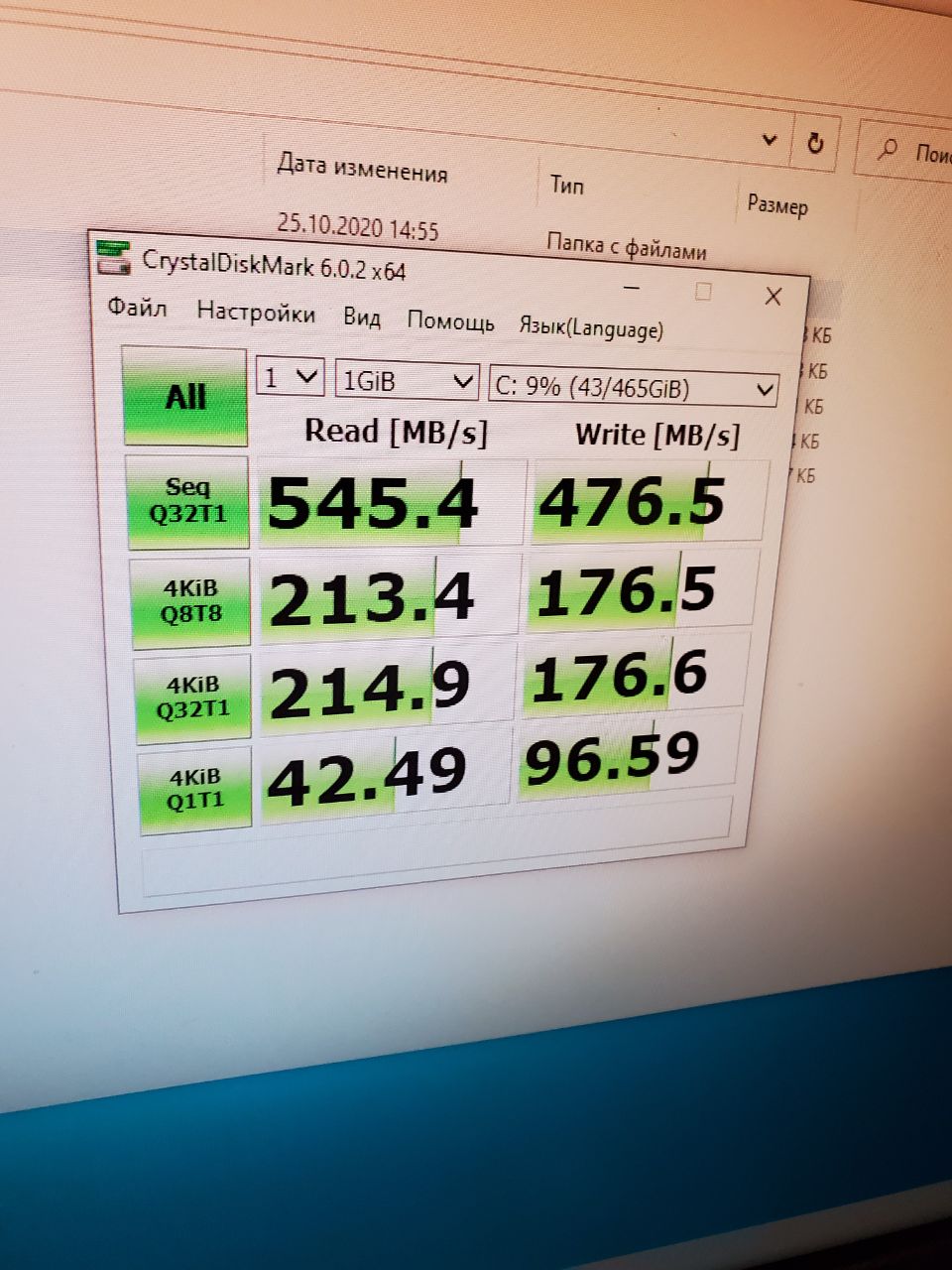Sort by the Размер column in Explorer
This screenshot has height=1270, width=952.
click(x=777, y=204)
